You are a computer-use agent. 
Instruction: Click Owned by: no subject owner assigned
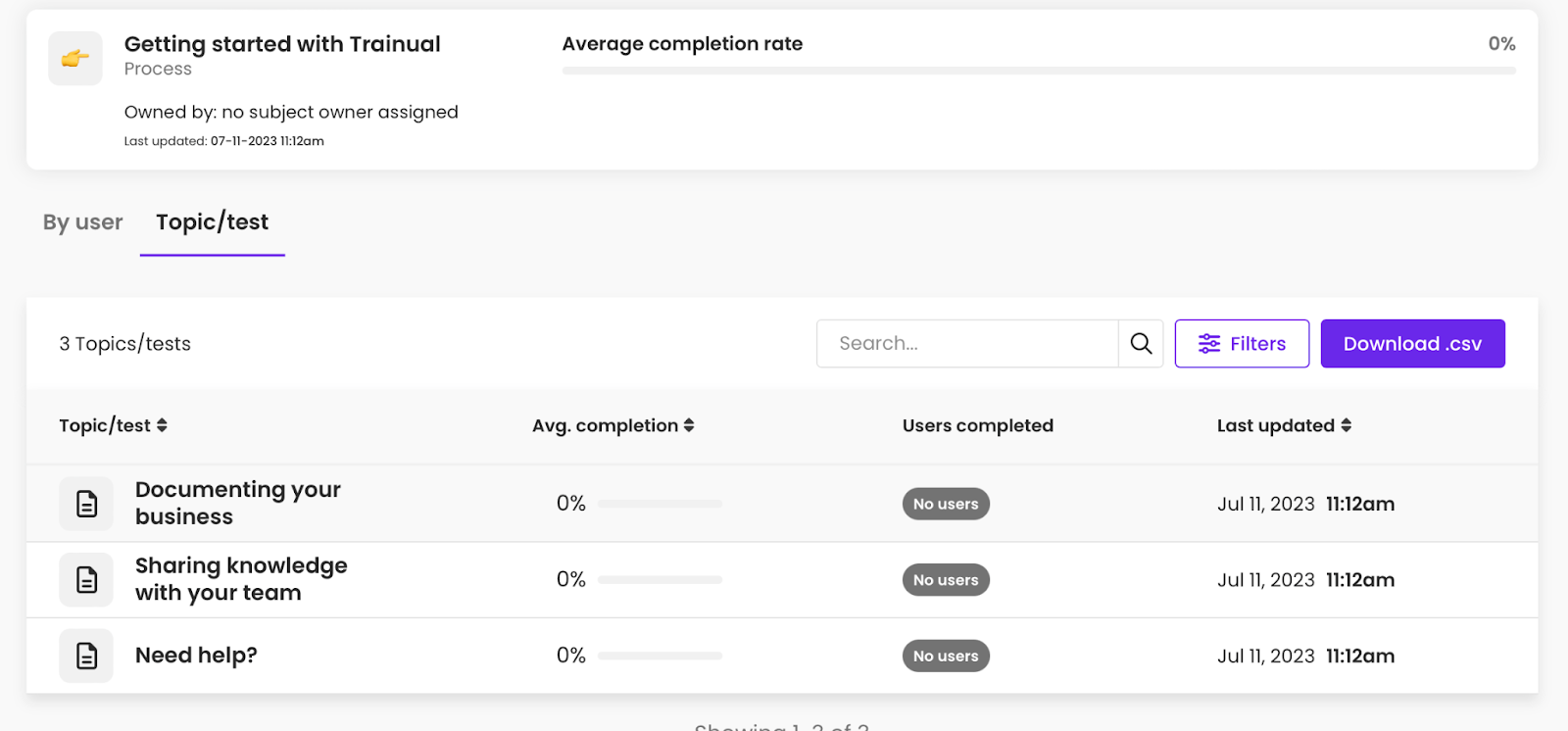click(x=291, y=112)
